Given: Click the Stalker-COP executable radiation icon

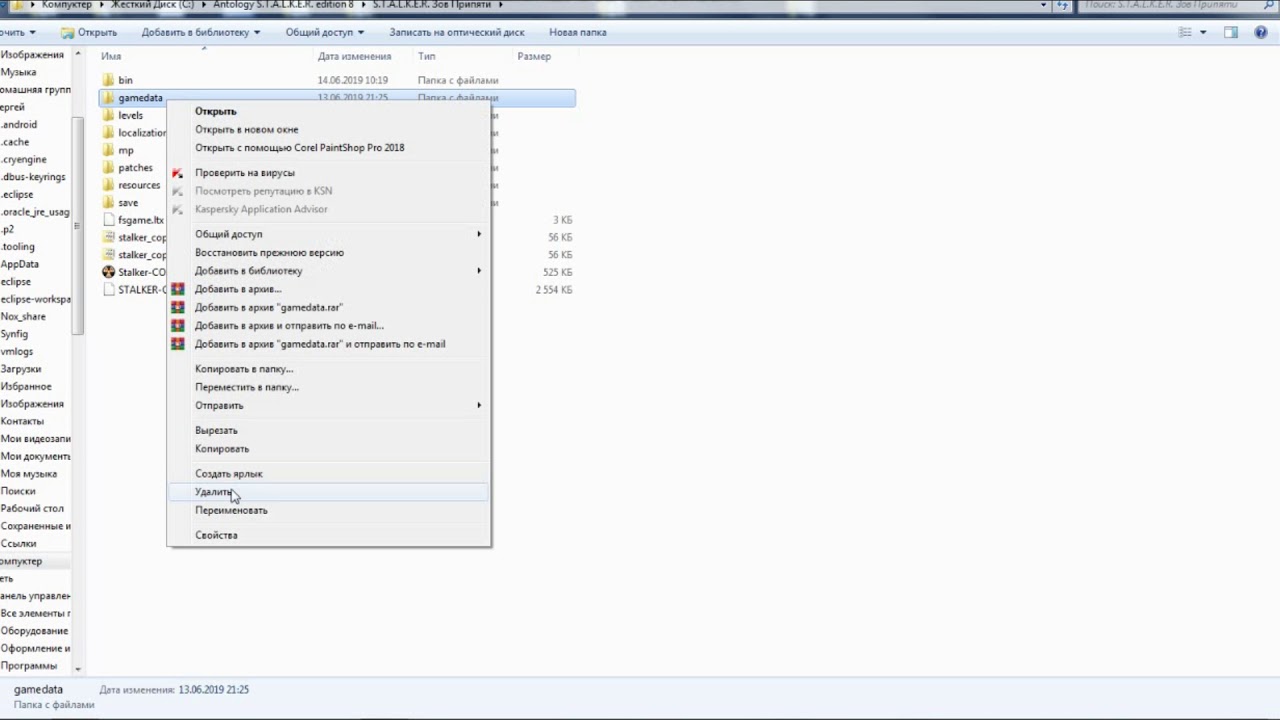Looking at the screenshot, I should click(109, 272).
